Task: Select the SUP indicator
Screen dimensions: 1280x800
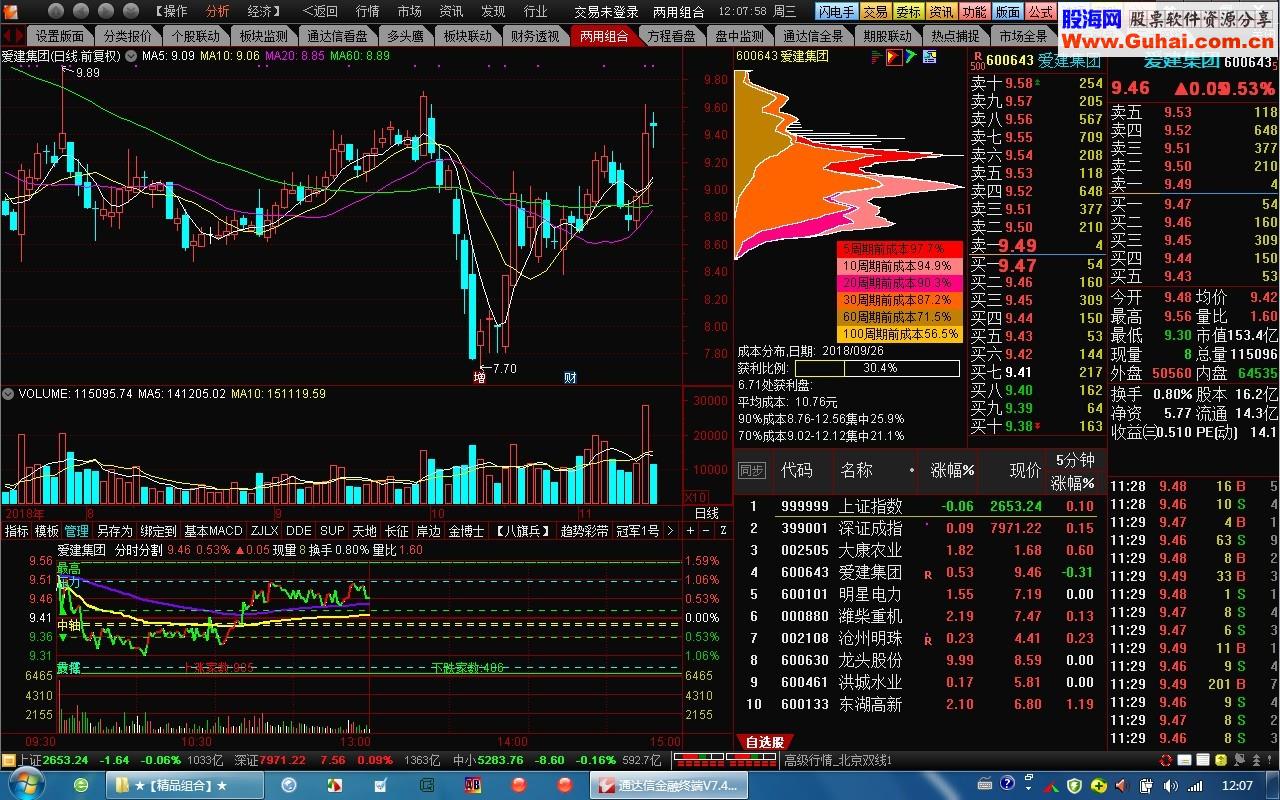Action: pyautogui.click(x=332, y=531)
